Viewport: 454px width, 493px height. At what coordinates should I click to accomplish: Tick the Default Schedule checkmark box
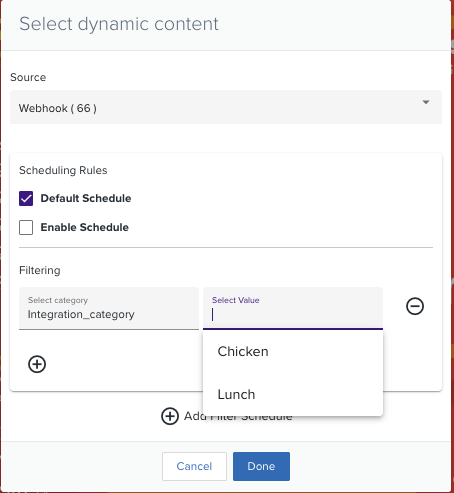(26, 198)
